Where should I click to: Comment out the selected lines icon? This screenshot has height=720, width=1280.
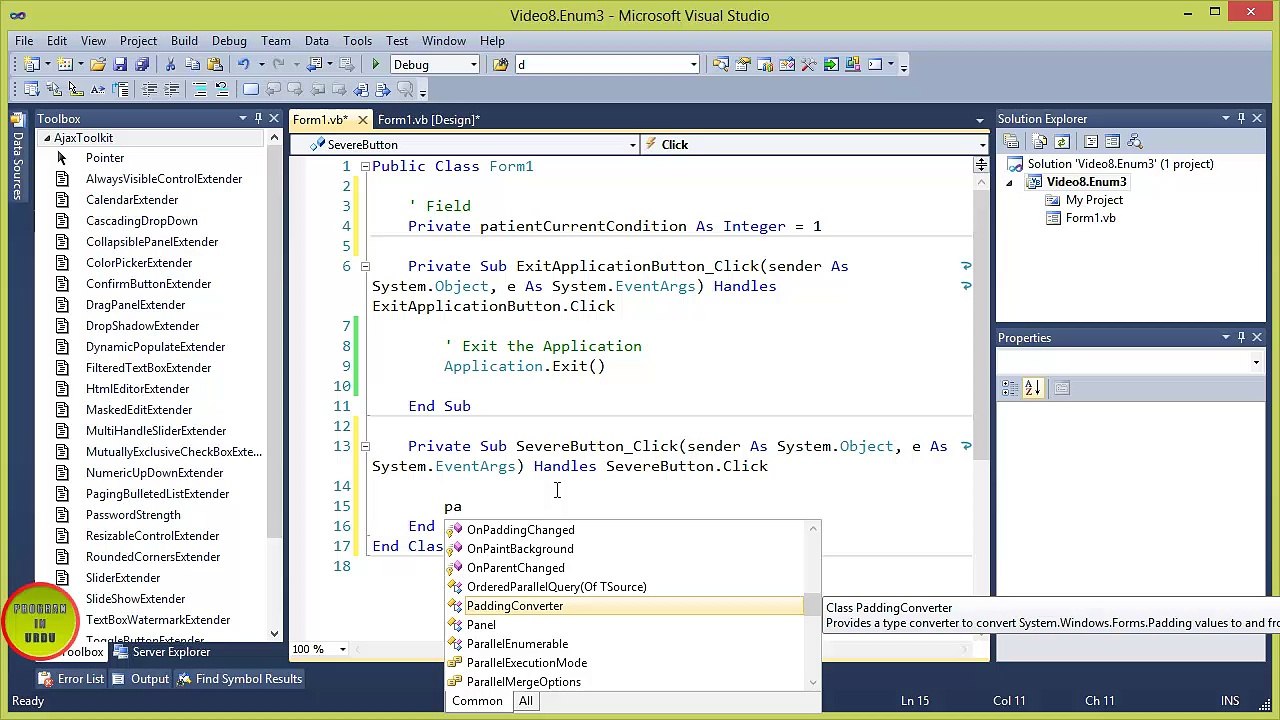click(x=200, y=90)
